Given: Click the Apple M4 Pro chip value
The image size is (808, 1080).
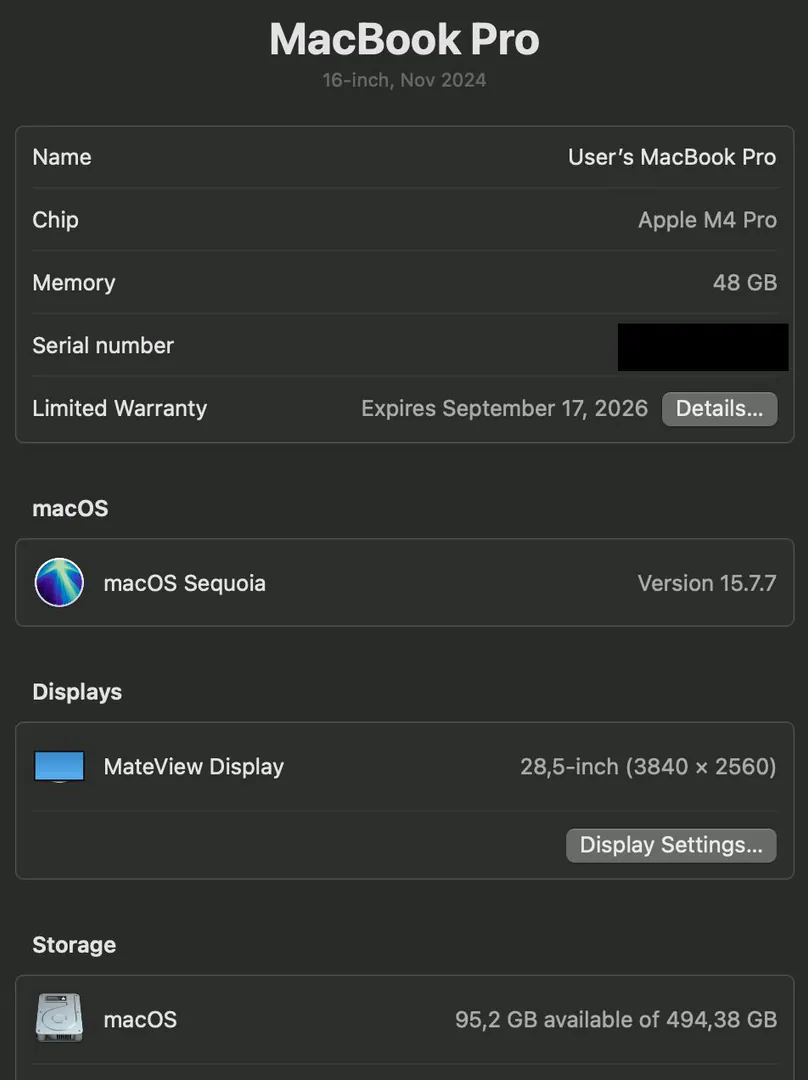Looking at the screenshot, I should [x=707, y=220].
